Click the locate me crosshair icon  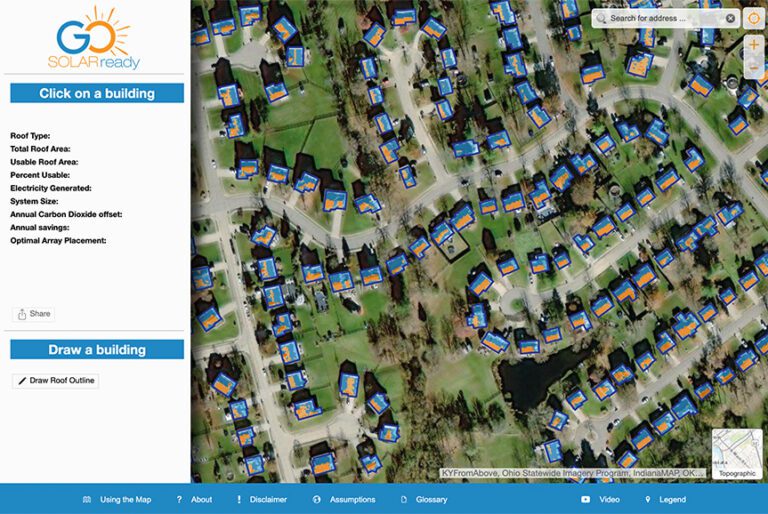click(754, 18)
